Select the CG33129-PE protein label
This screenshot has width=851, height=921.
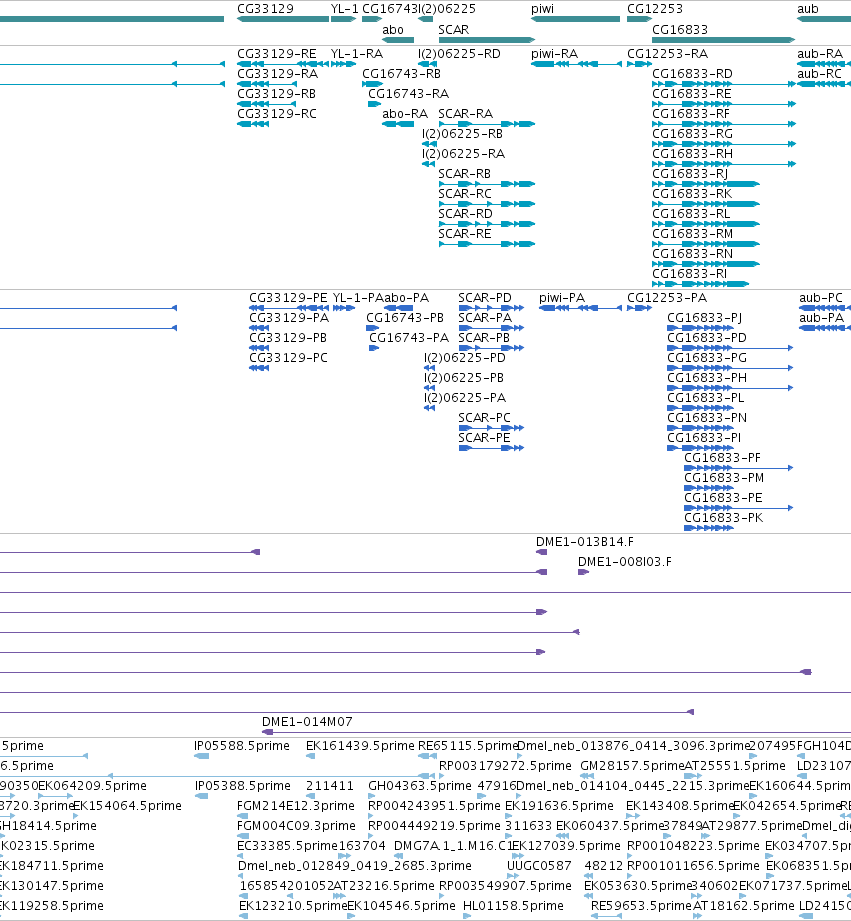coord(288,298)
